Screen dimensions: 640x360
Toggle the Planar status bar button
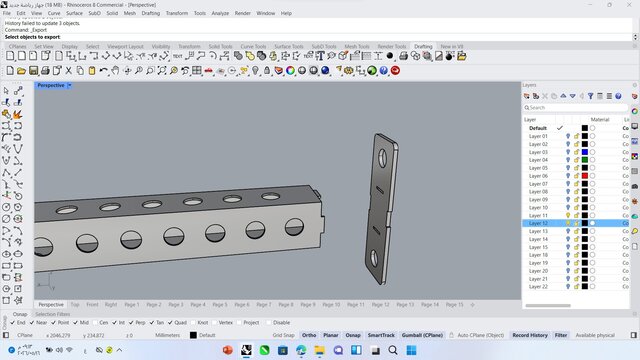(331, 335)
